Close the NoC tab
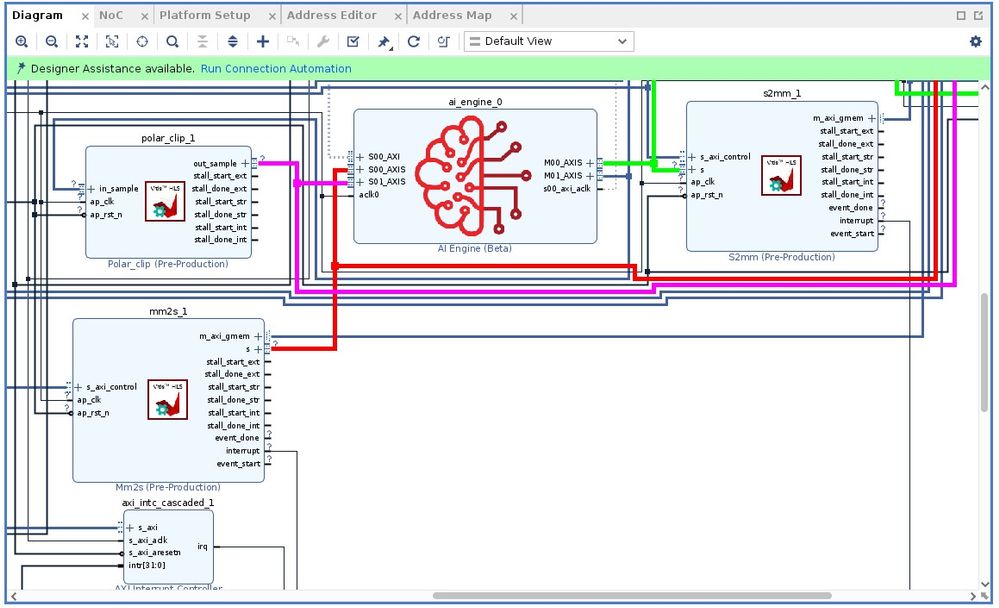The image size is (999, 608). coord(145,16)
